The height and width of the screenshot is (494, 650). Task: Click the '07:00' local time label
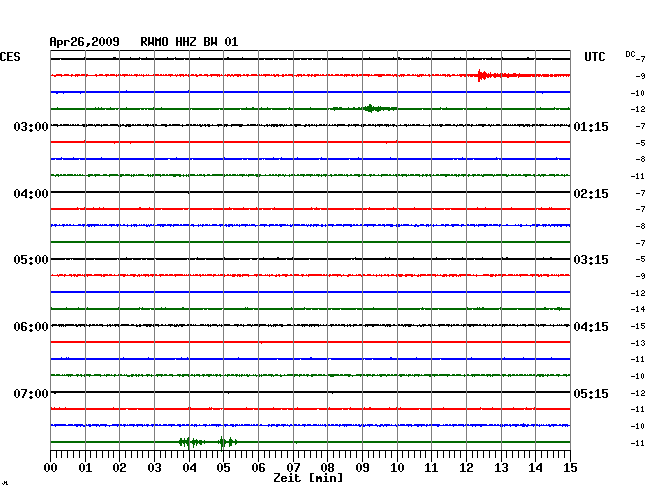[x=31, y=393]
